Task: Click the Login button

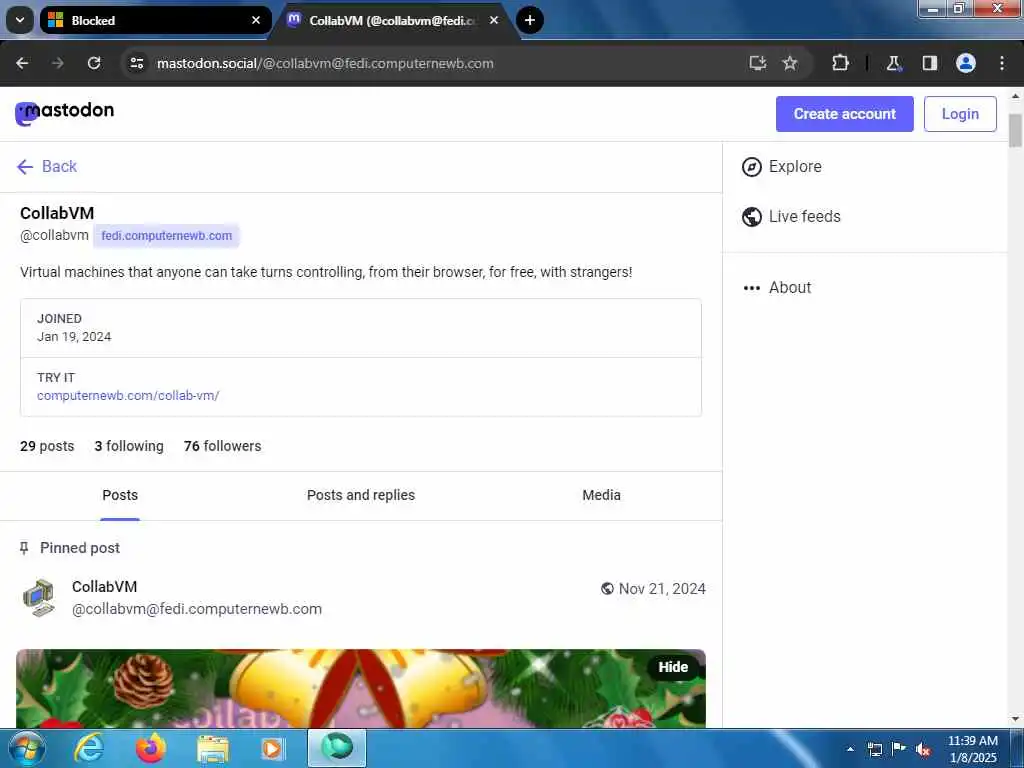Action: pos(960,114)
